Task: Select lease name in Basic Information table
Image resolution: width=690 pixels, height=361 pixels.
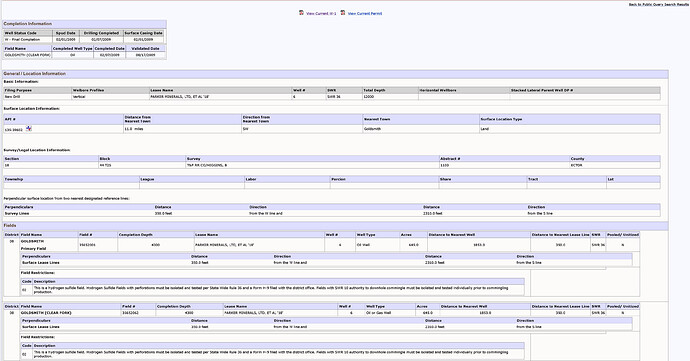Action: tap(221, 96)
